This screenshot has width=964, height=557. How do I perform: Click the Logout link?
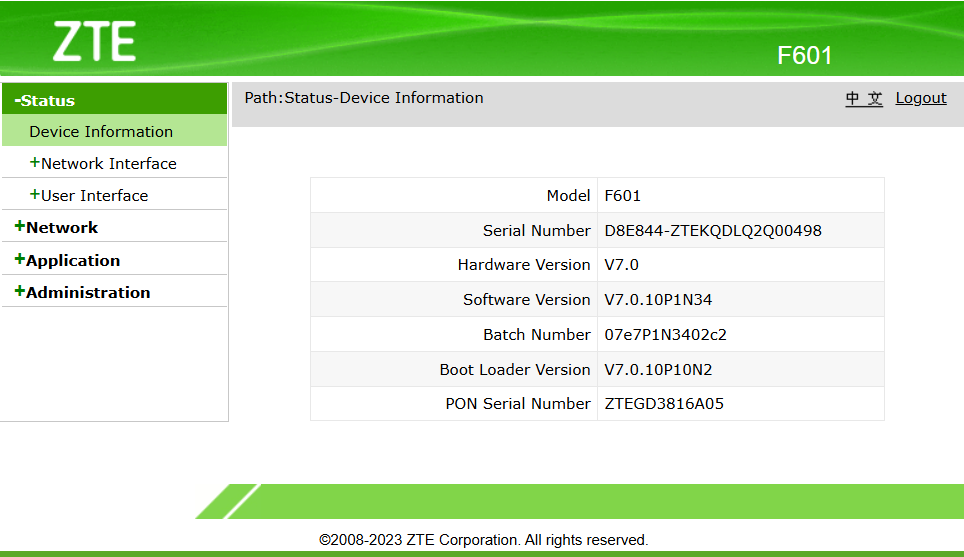[x=920, y=98]
